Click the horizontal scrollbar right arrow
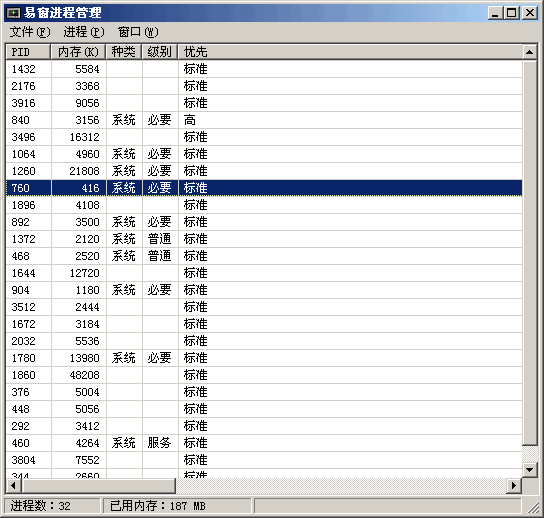544x518 pixels. click(514, 485)
